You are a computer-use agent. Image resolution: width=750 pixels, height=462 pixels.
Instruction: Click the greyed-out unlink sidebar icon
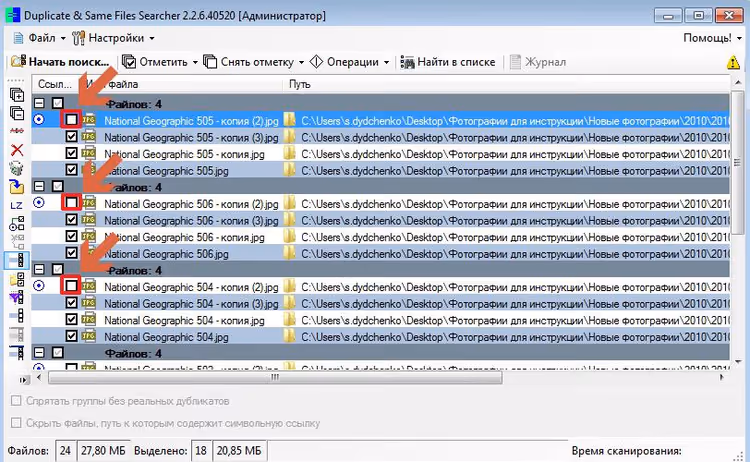17,241
